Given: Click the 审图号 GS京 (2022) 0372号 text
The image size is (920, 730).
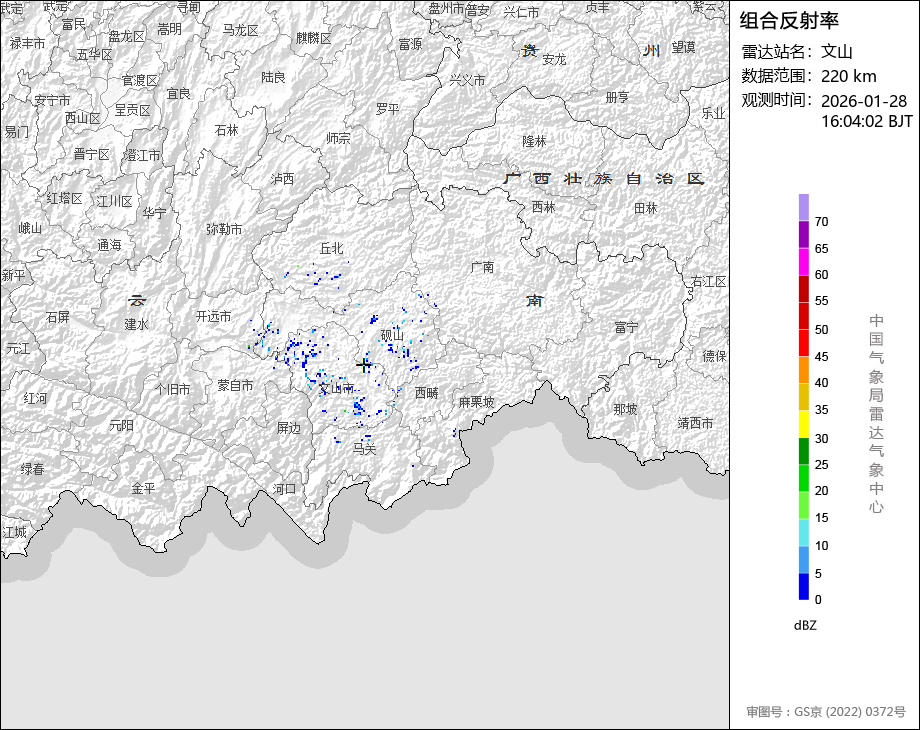Looking at the screenshot, I should point(825,712).
